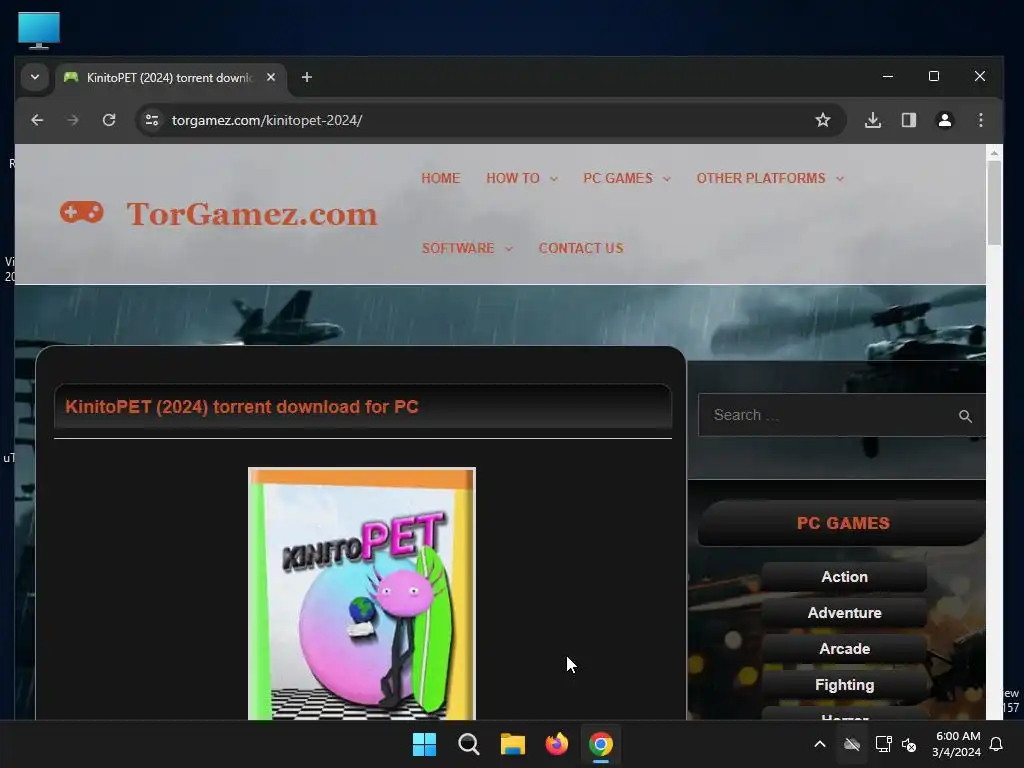The image size is (1024, 768).
Task: Click the OneDrive cloud tray icon
Action: coord(852,744)
